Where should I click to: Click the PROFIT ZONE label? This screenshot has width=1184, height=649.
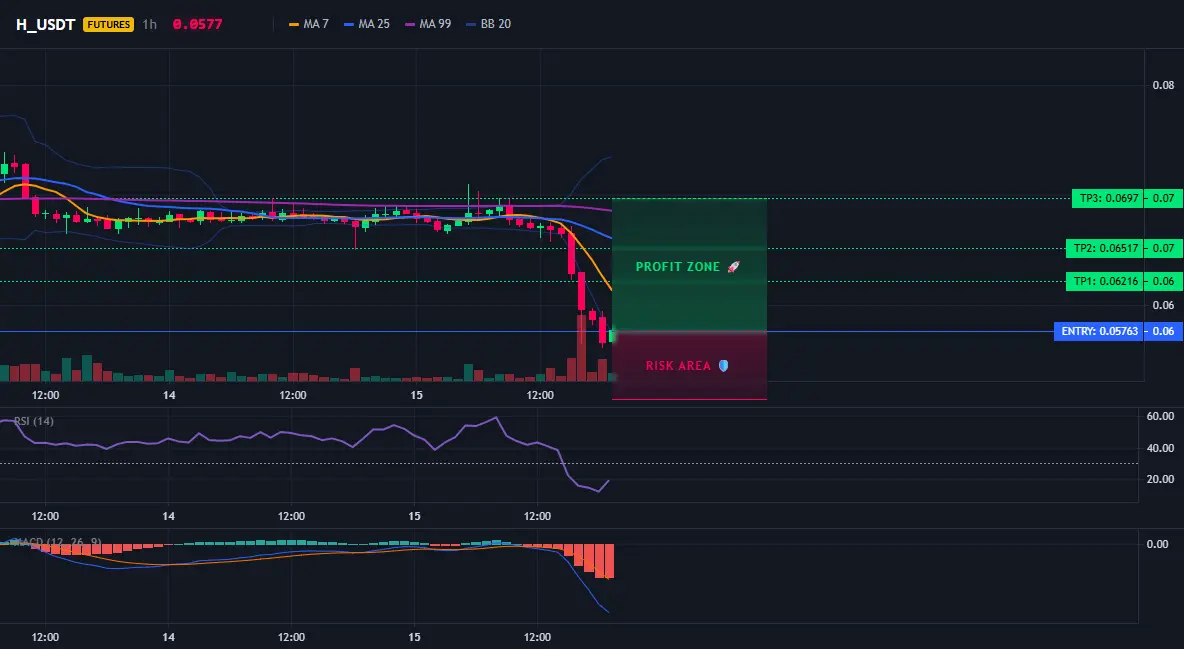[x=677, y=267]
